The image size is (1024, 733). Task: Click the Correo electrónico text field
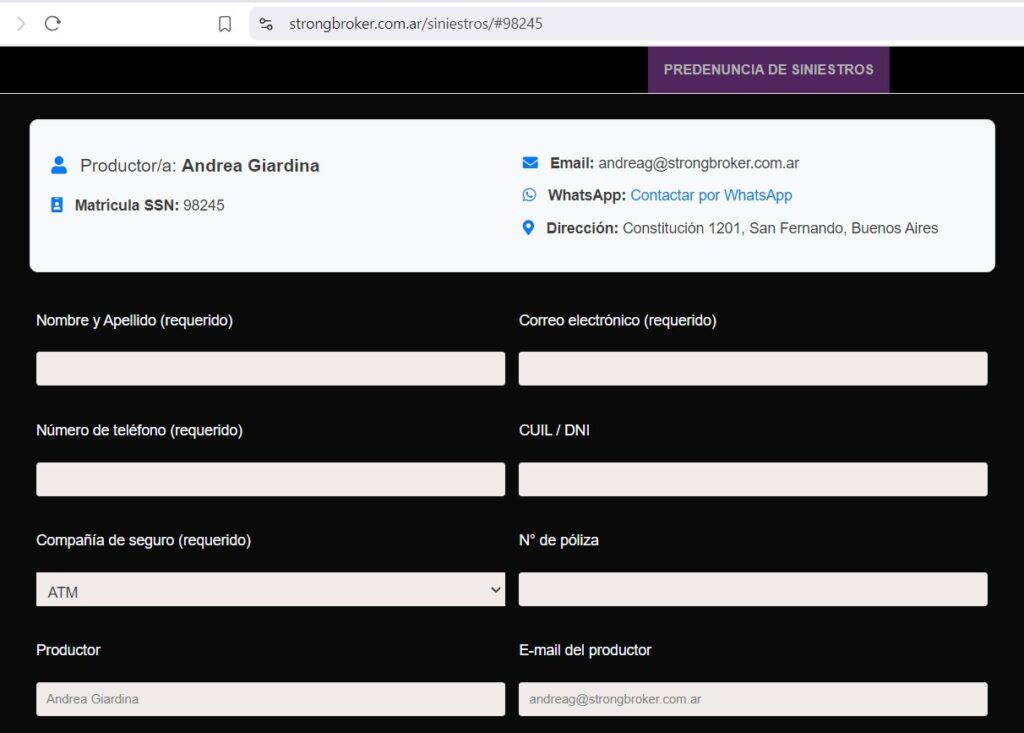(752, 368)
